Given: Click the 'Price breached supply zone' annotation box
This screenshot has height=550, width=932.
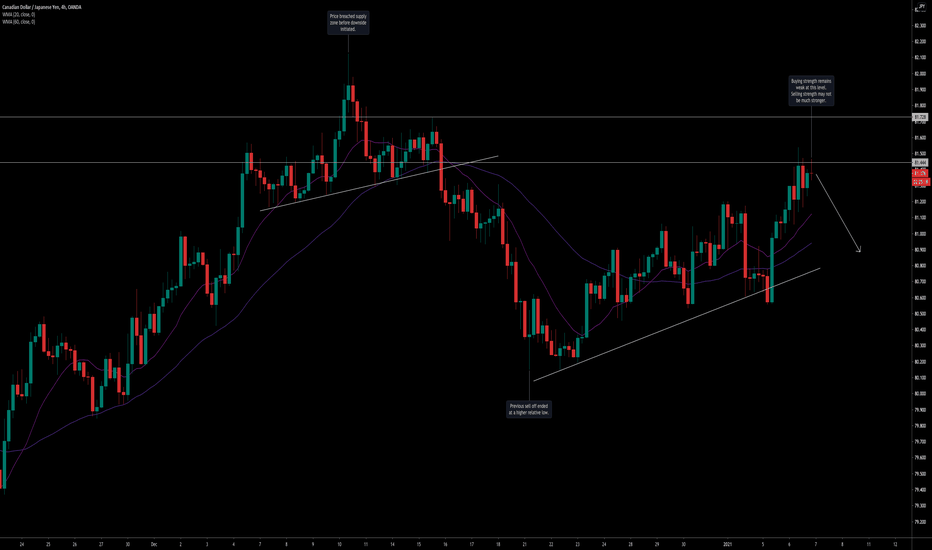Looking at the screenshot, I should 348,23.
